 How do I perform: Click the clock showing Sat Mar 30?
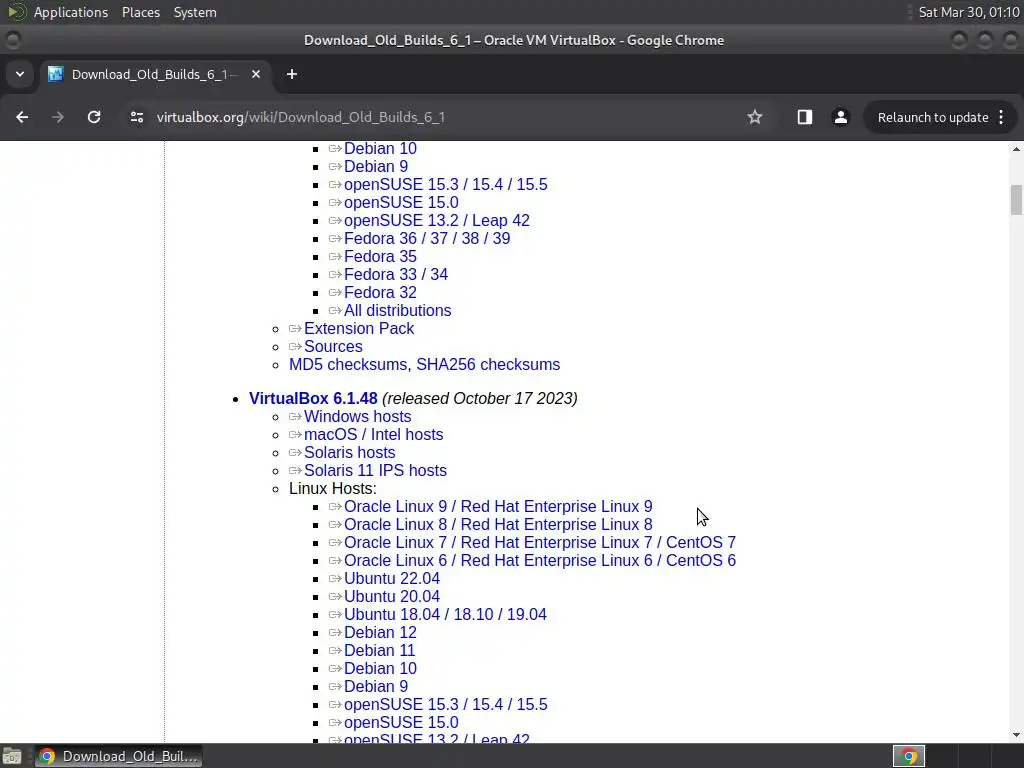tap(968, 12)
